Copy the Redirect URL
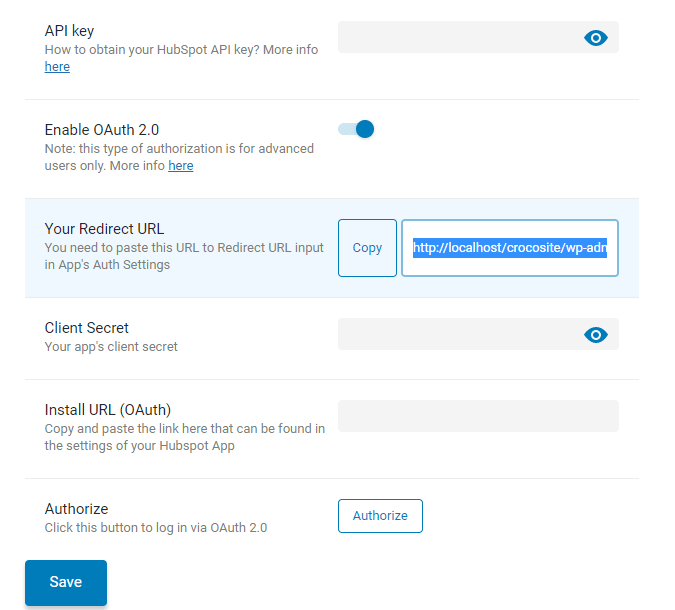Viewport: 675px width, 610px height. tap(367, 248)
